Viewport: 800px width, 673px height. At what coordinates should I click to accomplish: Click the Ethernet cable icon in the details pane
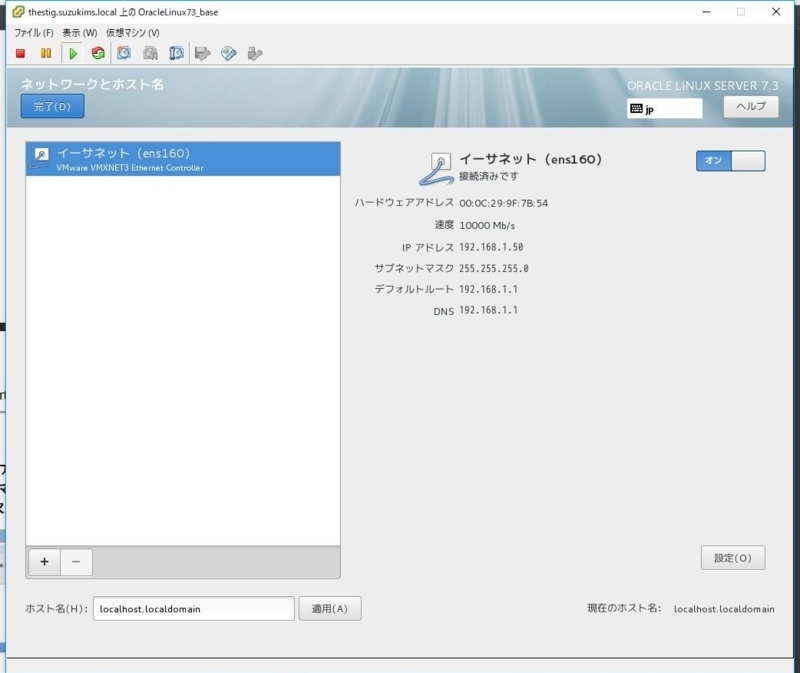pyautogui.click(x=437, y=169)
